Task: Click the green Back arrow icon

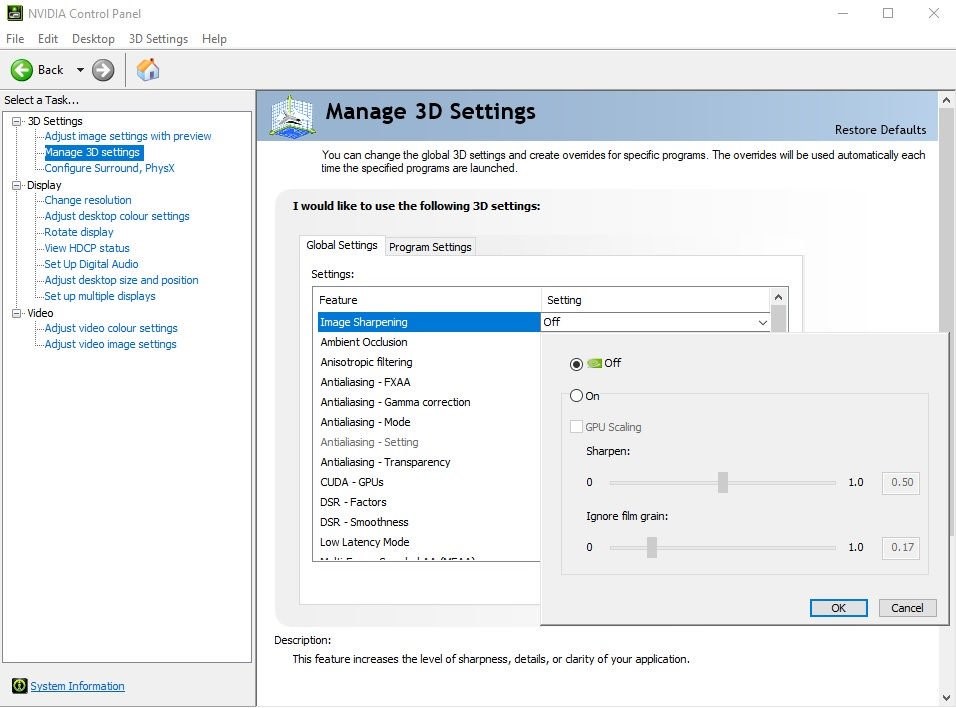Action: pyautogui.click(x=22, y=70)
